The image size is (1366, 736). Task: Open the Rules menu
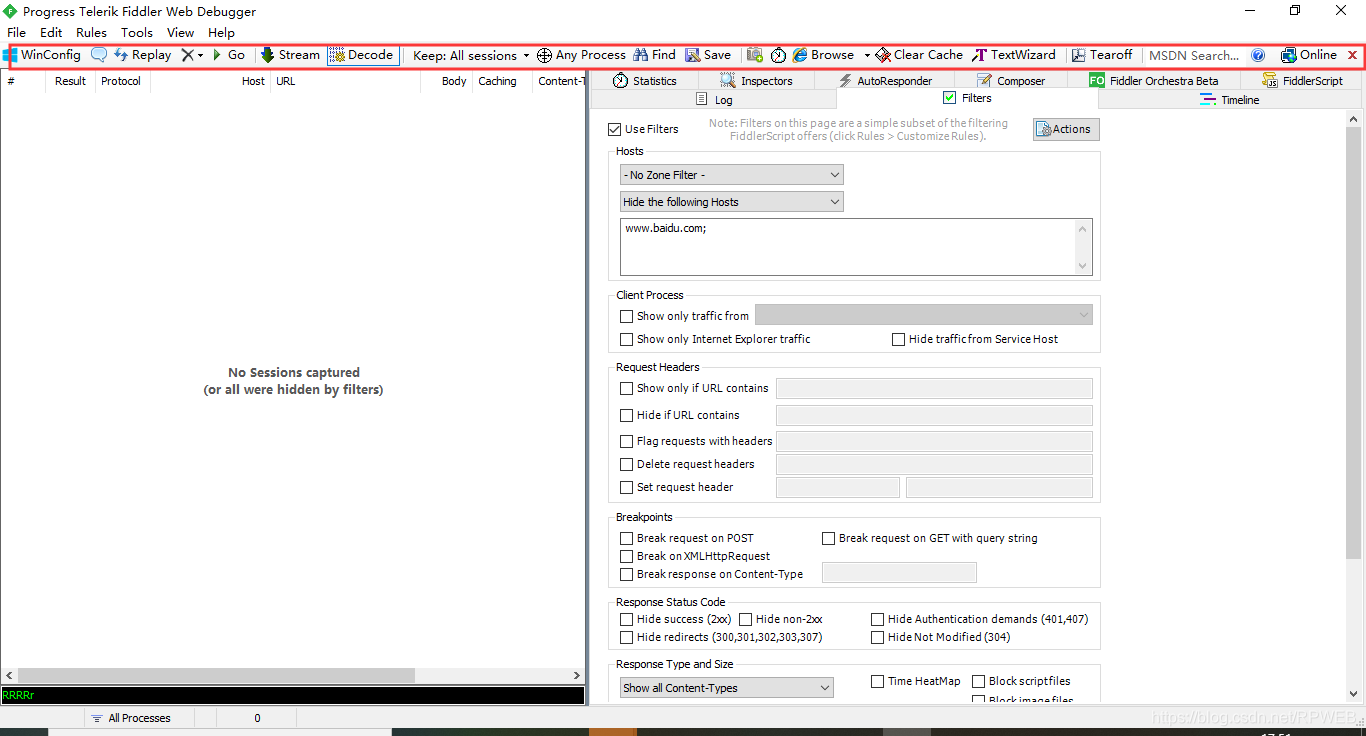point(91,32)
